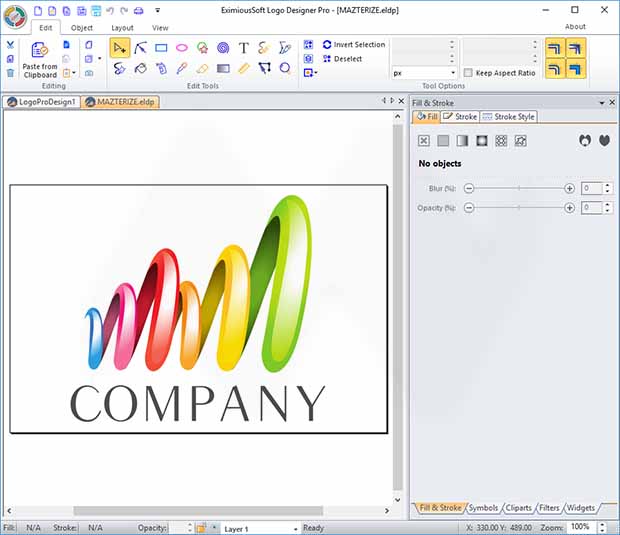The width and height of the screenshot is (620, 535).
Task: Select the Measure ruler tool
Action: pyautogui.click(x=244, y=68)
